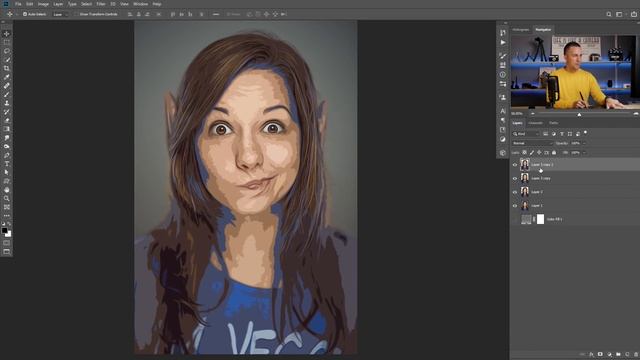
Task: Switch to the Paths tab
Action: click(553, 123)
